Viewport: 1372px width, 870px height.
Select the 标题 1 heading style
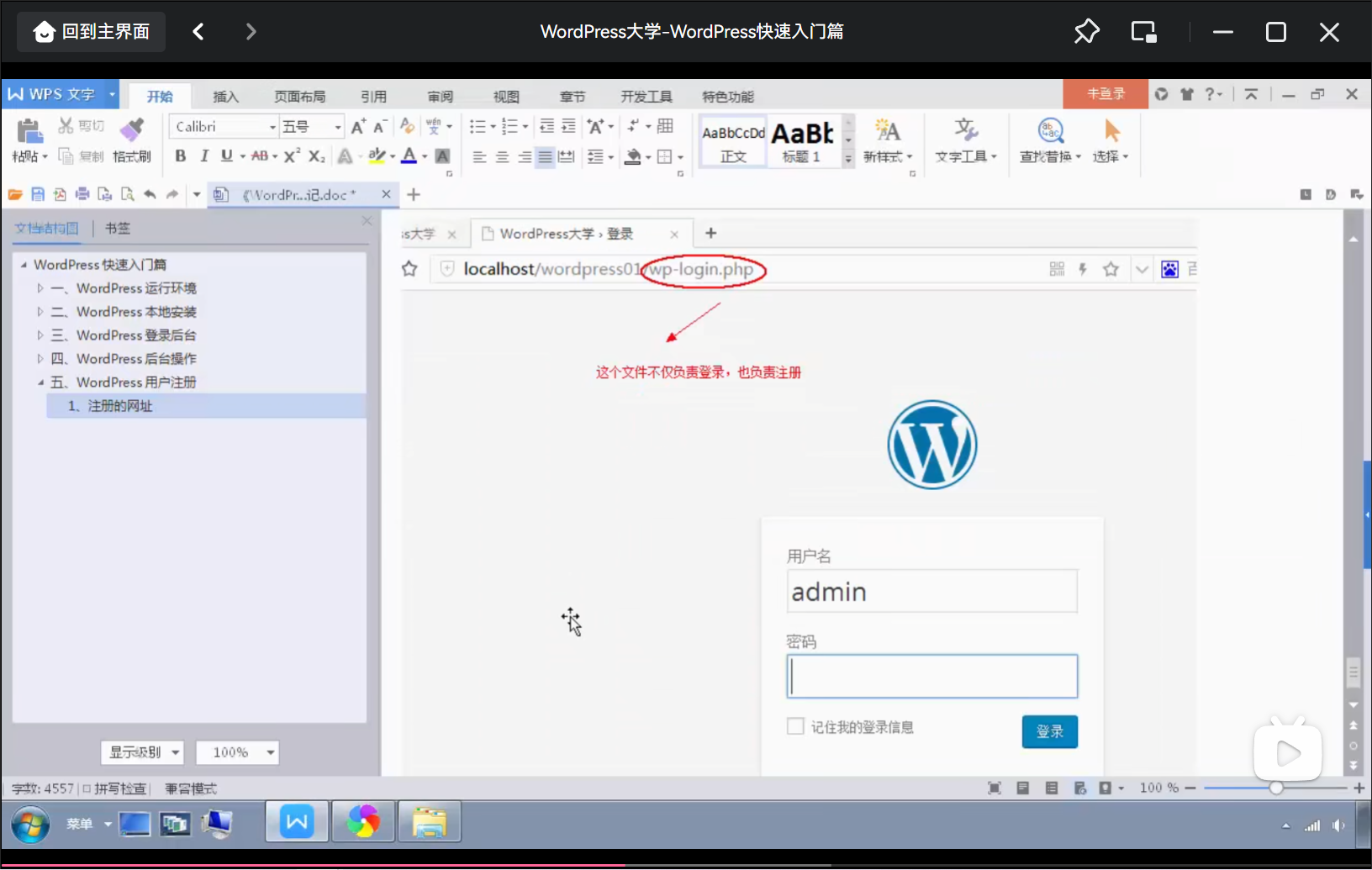(x=803, y=141)
